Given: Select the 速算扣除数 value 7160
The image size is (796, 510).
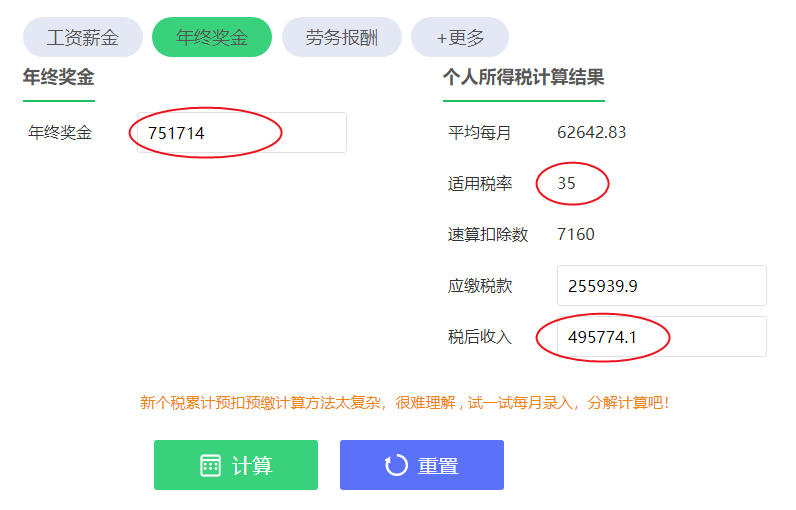Looking at the screenshot, I should coord(576,234).
